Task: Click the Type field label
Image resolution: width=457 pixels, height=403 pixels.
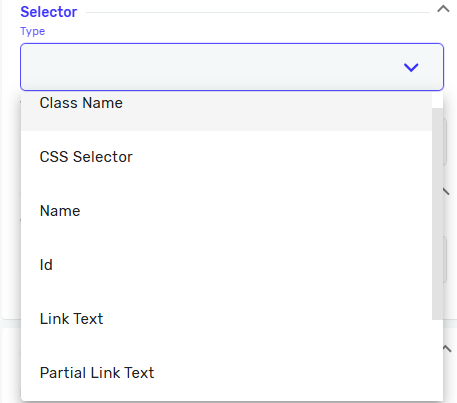Action: pyautogui.click(x=32, y=31)
